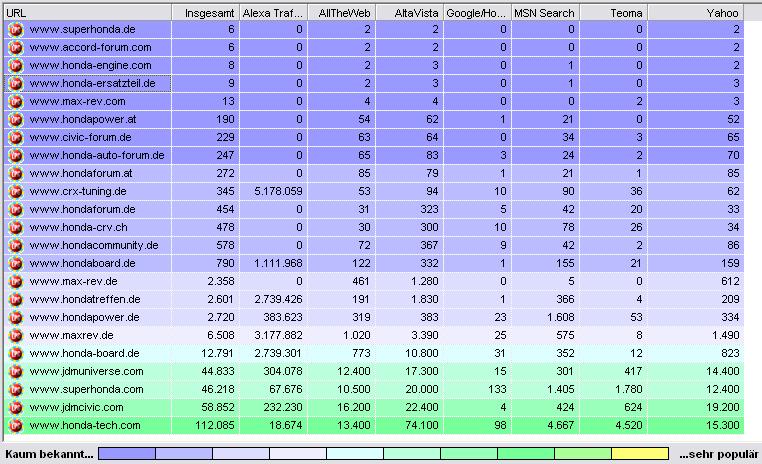Viewport: 762px width, 464px height.
Task: Click the icon beside www.jdmuniverse.com
Action: click(15, 371)
